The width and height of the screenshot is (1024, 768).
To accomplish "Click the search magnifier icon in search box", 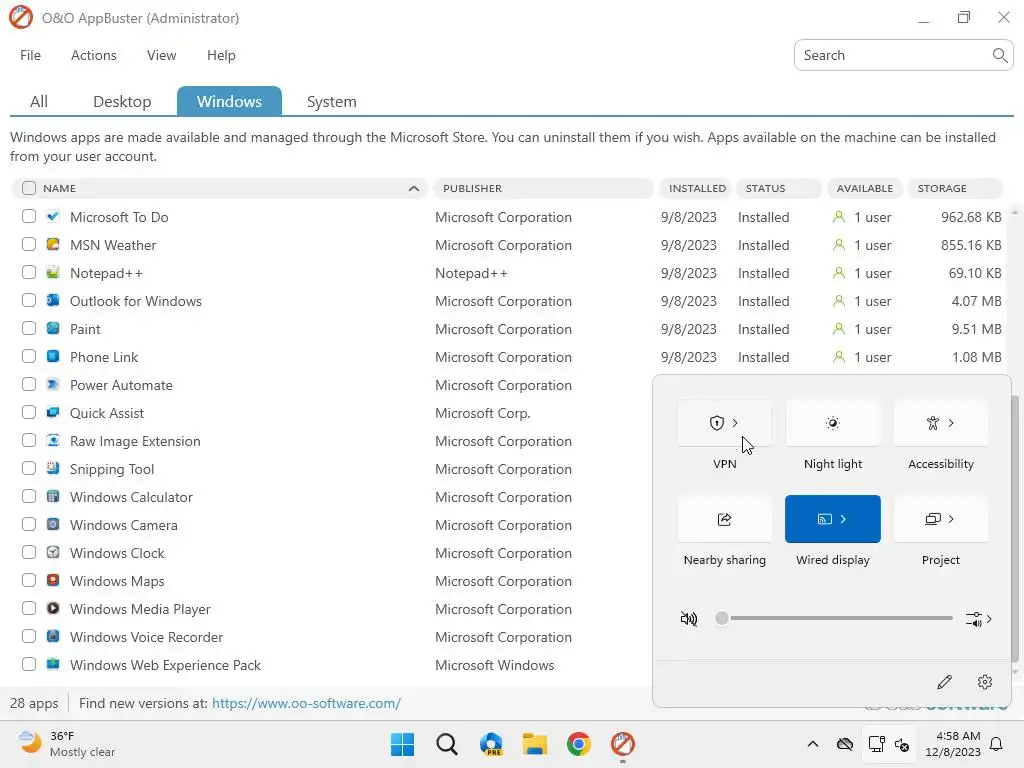I will 999,56.
